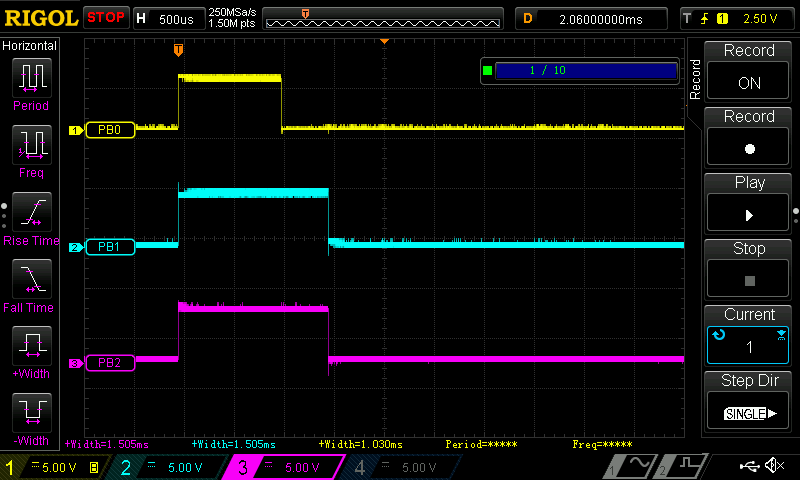
Task: Click the PB2 channel 3 label
Action: [x=110, y=363]
